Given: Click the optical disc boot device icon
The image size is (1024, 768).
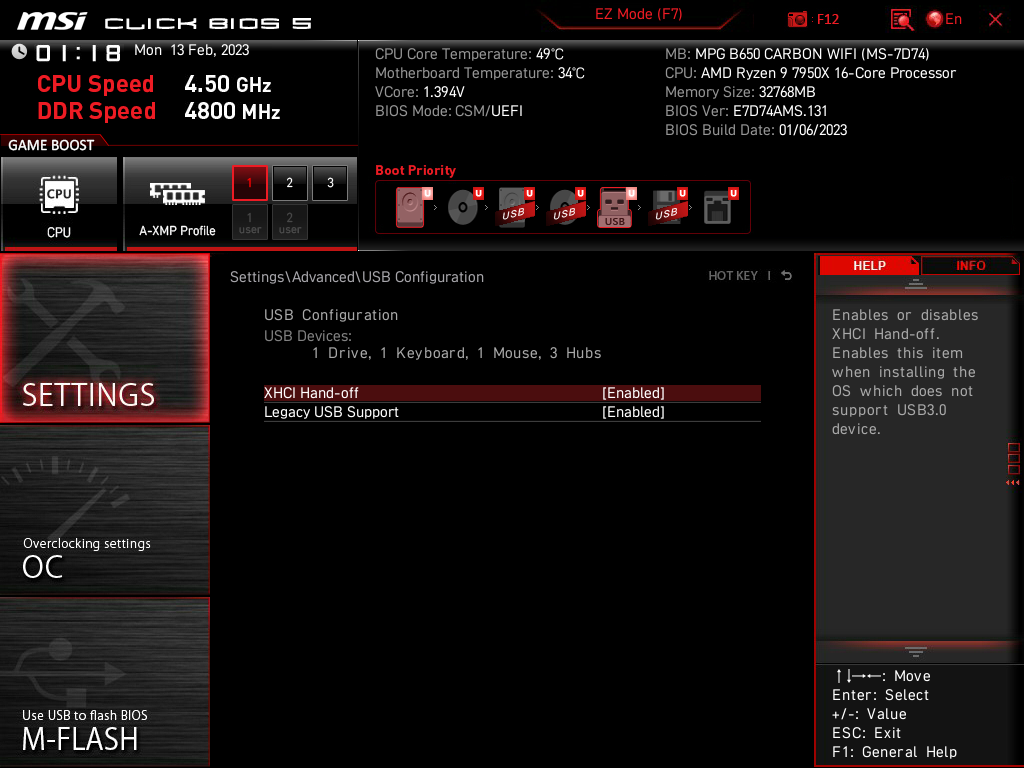Looking at the screenshot, I should pos(464,207).
